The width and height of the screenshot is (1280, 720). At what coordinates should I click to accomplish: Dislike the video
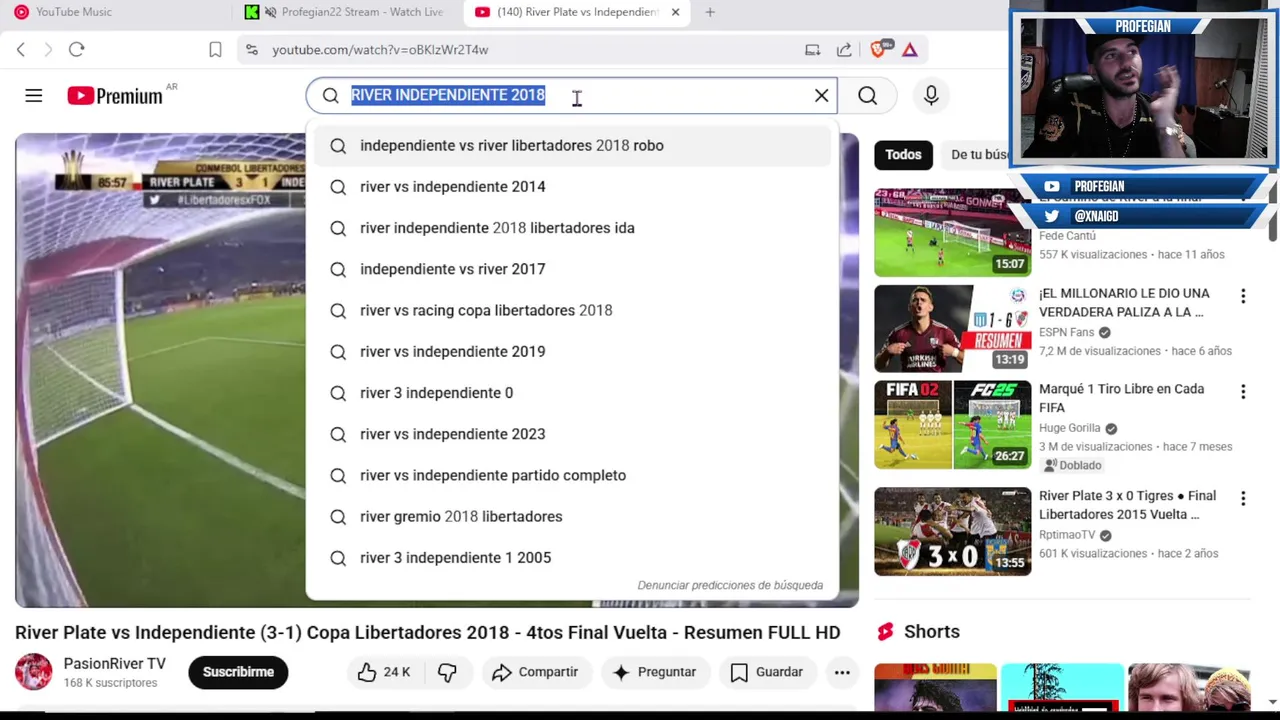[447, 672]
